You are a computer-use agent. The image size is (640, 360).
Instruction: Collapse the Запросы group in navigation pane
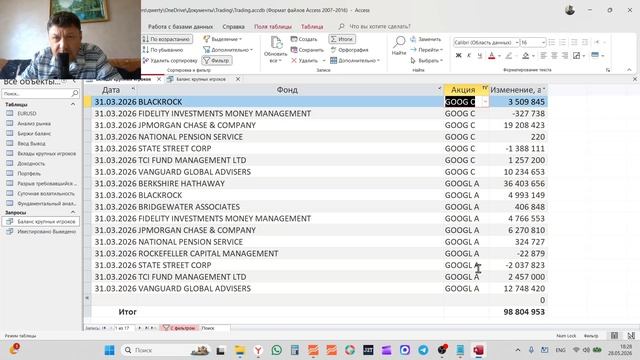[x=73, y=212]
